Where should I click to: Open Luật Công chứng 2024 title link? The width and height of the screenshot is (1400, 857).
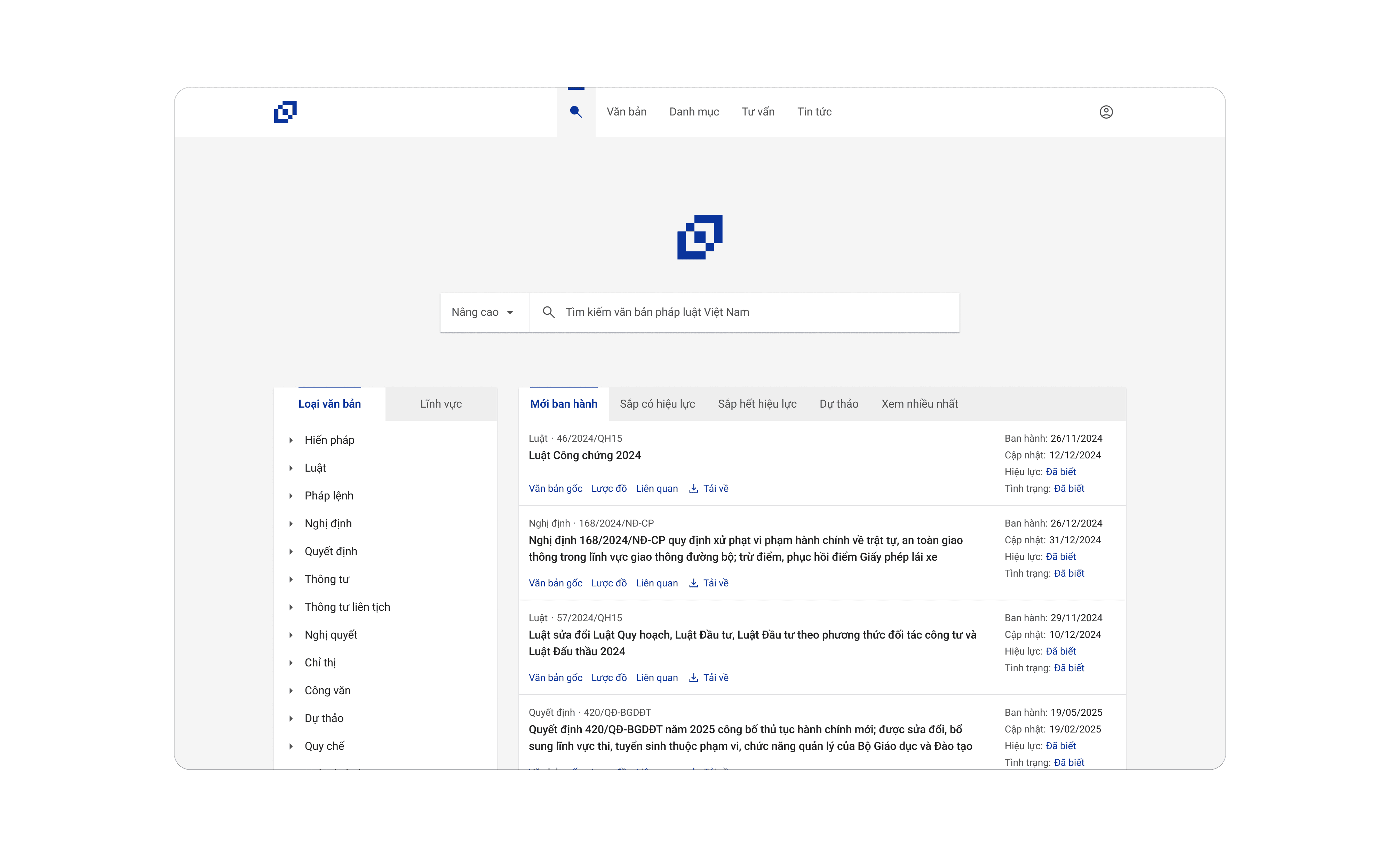(584, 456)
